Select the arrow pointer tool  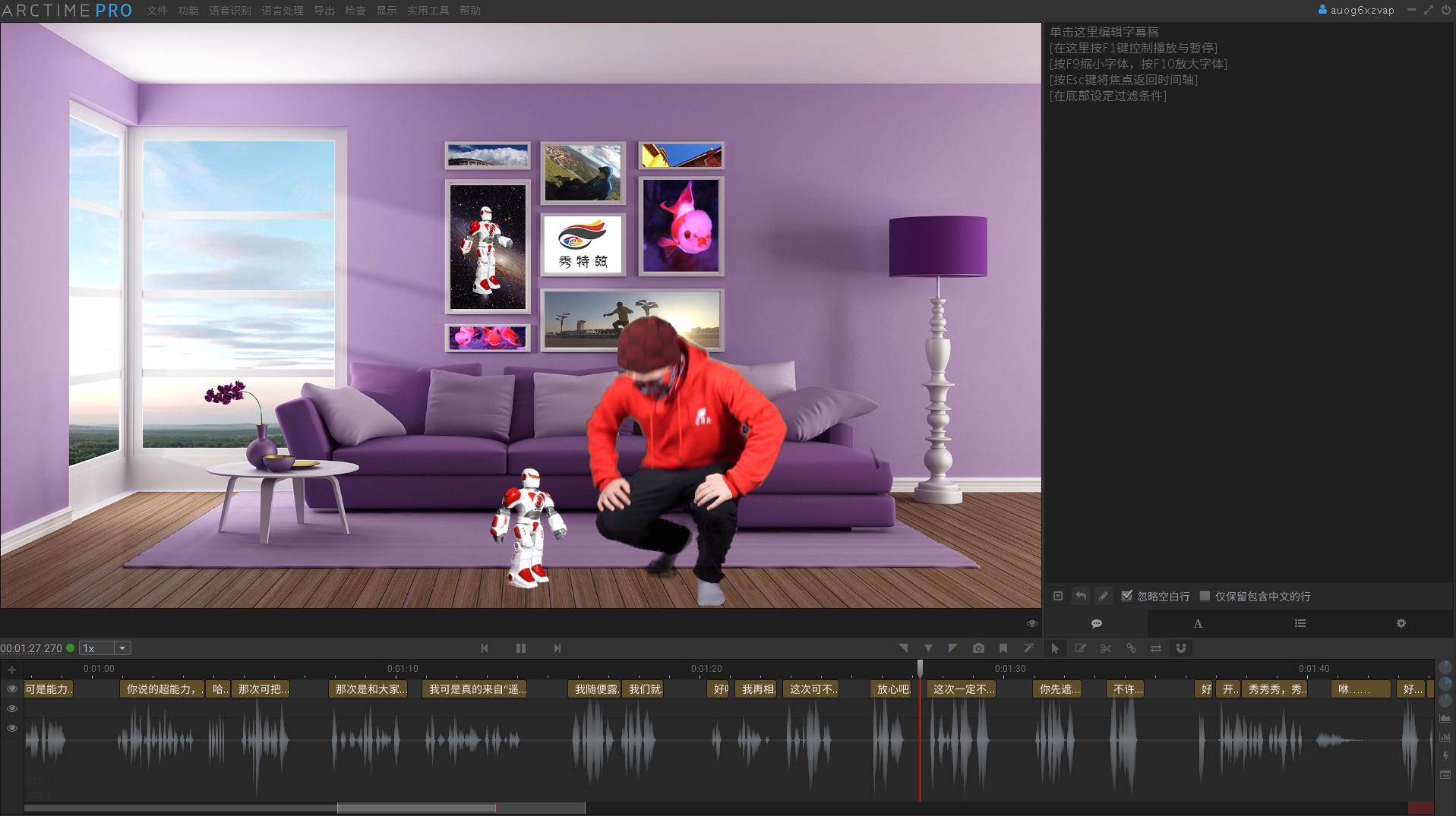[x=1055, y=648]
